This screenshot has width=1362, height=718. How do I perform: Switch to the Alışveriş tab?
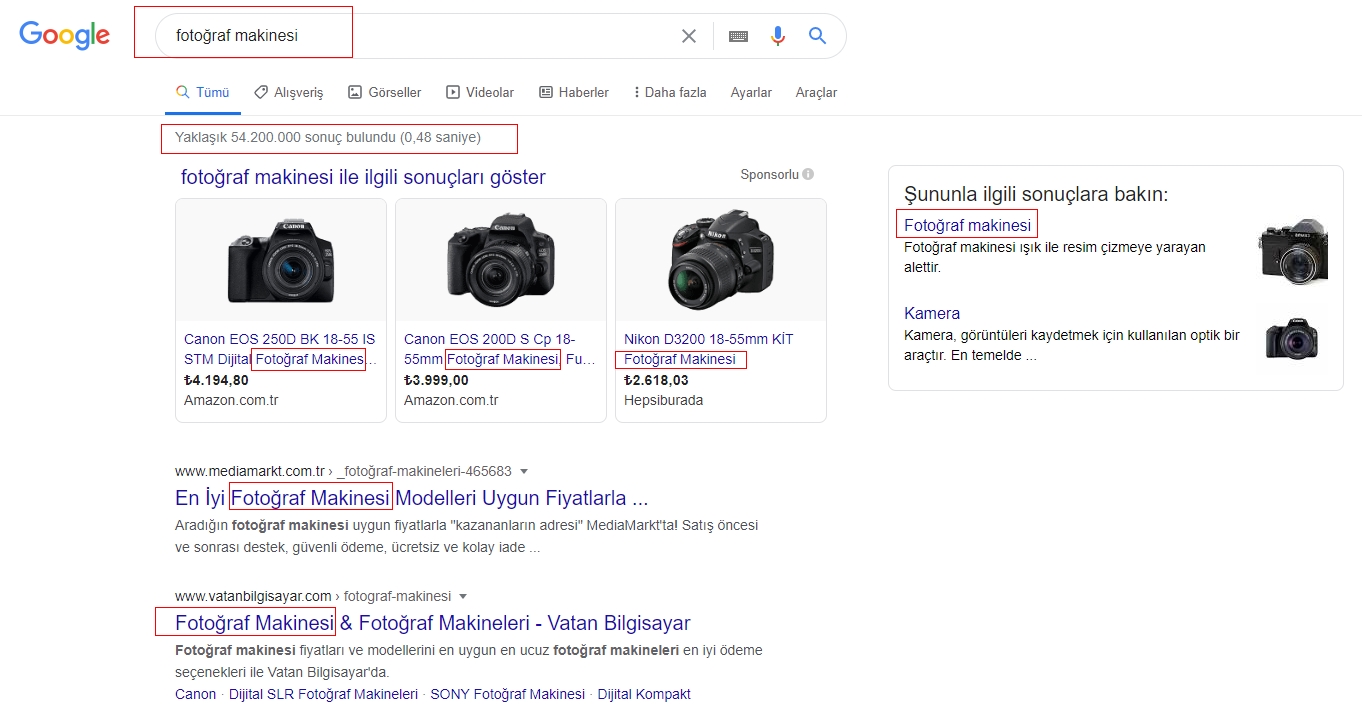coord(289,92)
